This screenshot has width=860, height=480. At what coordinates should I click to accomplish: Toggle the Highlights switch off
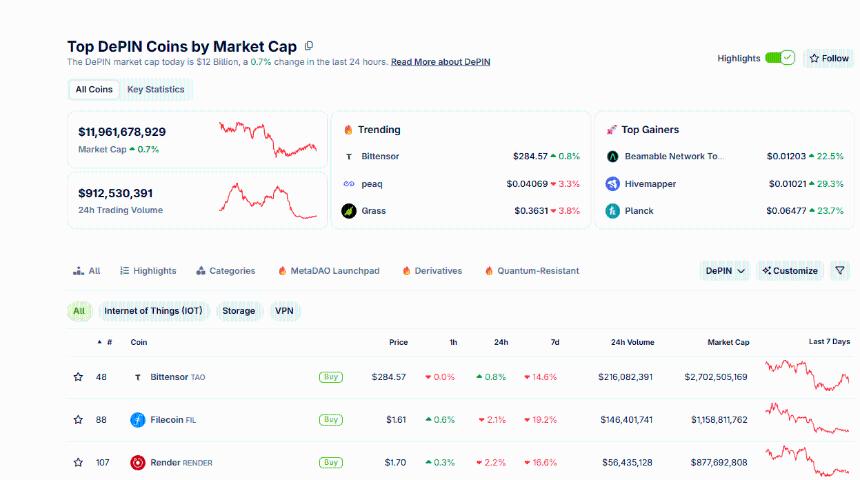pos(780,58)
